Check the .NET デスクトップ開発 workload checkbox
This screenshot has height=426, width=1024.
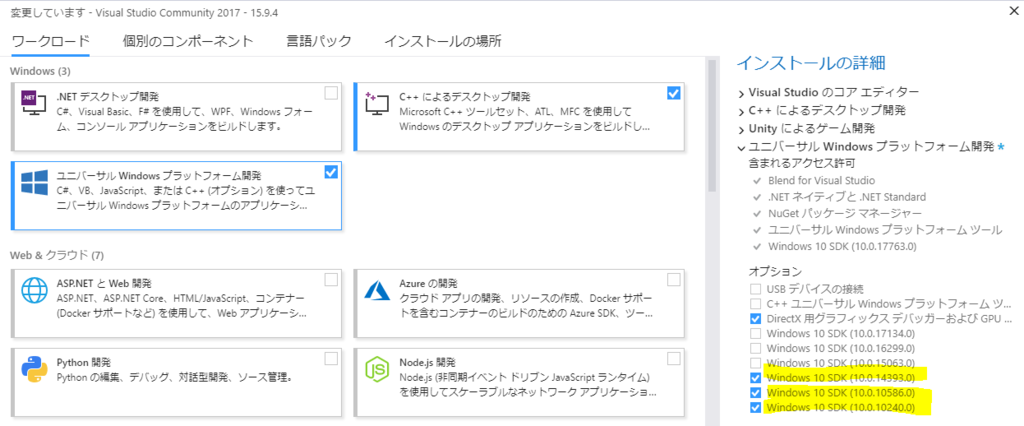click(331, 93)
